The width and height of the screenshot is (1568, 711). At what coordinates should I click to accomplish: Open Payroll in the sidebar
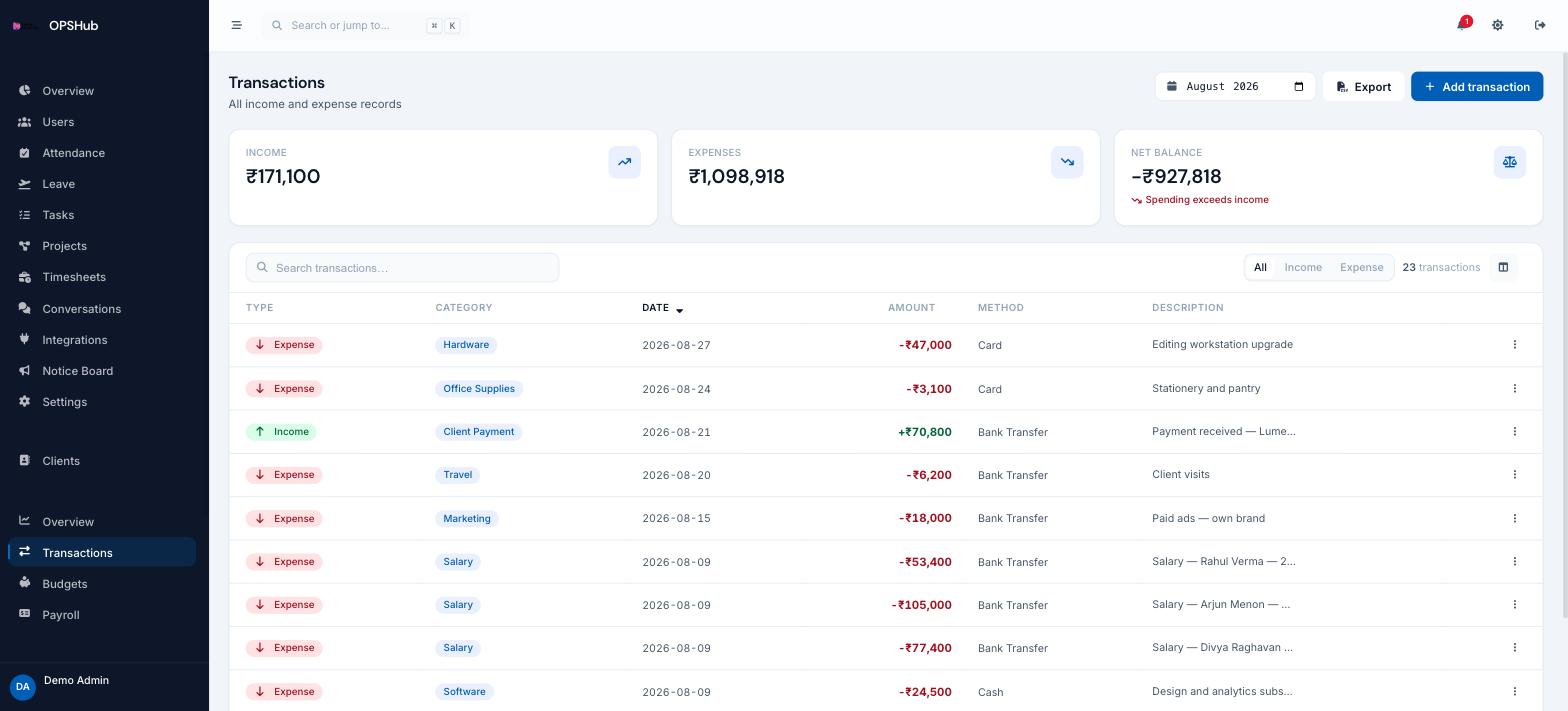coord(102,615)
